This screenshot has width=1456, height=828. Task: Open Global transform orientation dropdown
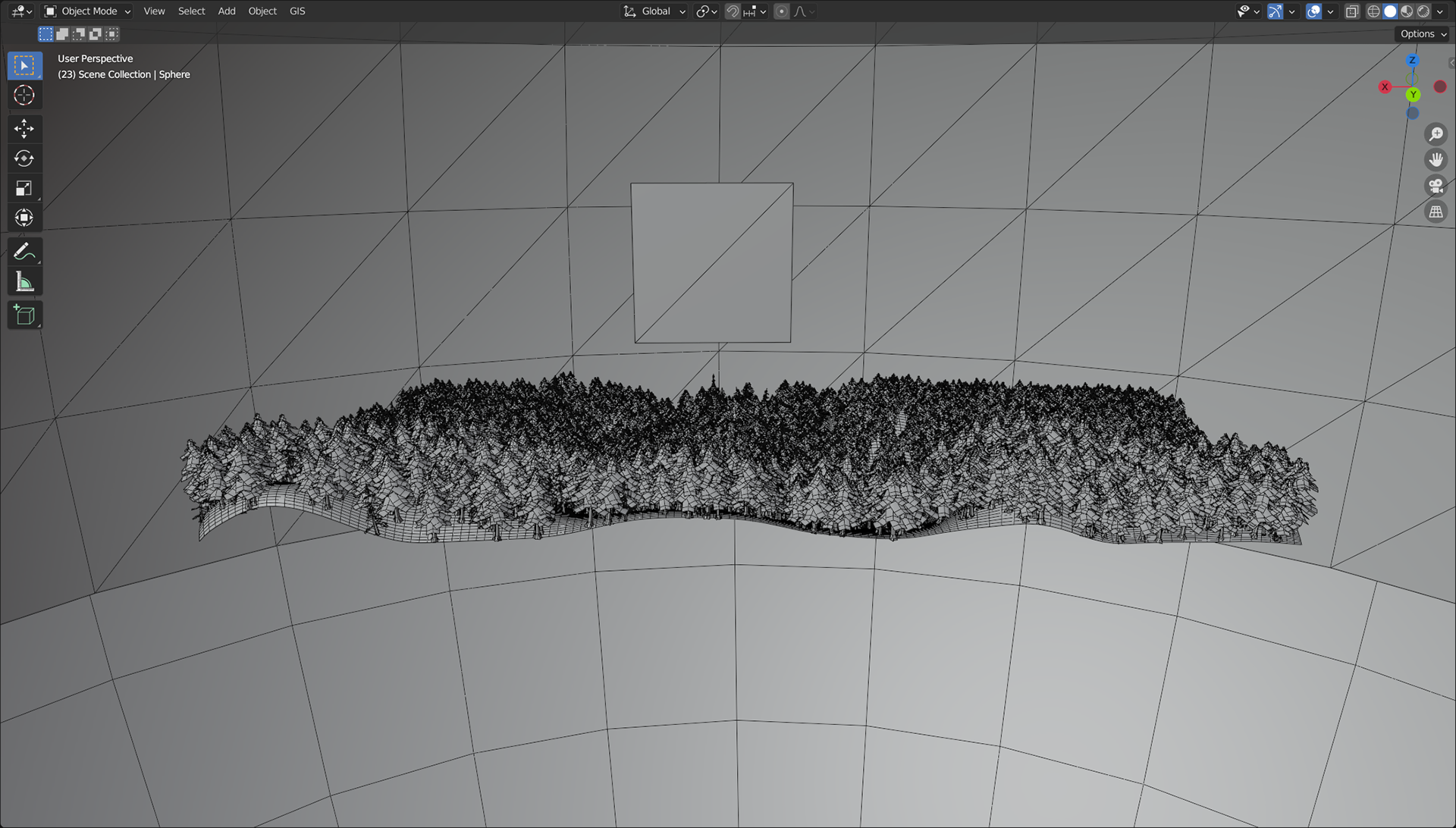655,11
